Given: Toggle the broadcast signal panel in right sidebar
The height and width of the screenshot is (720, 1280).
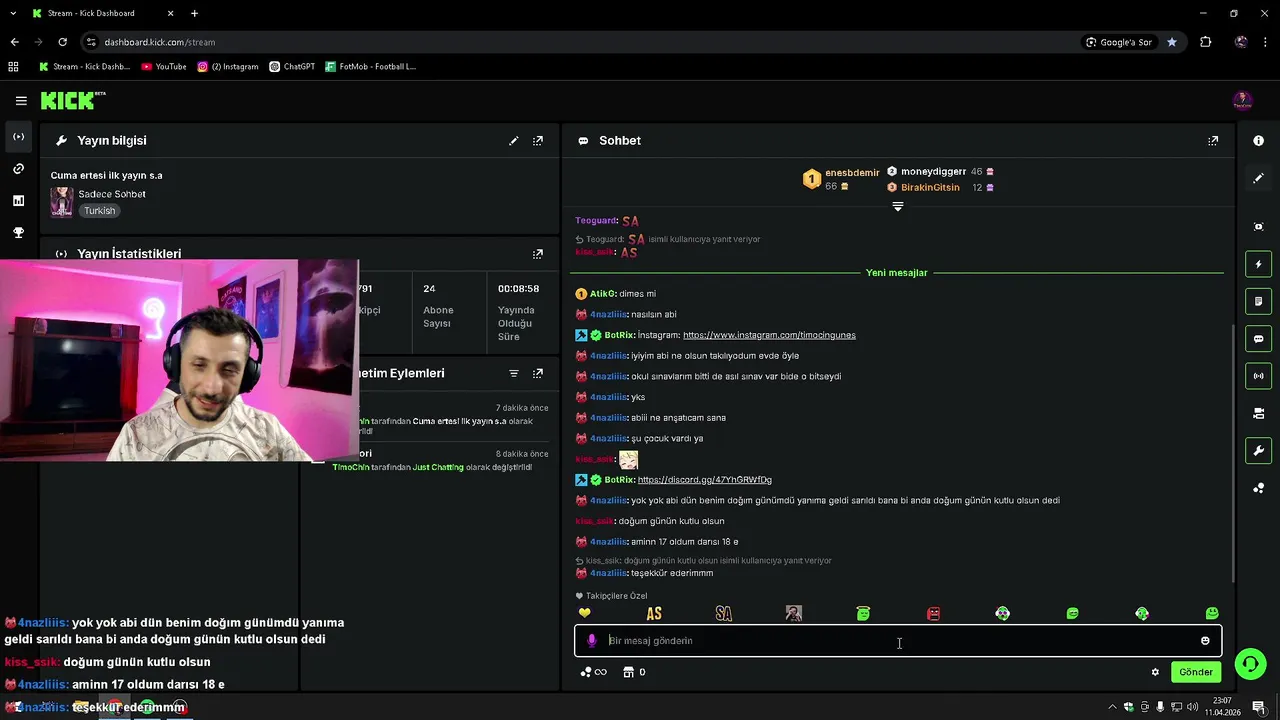Looking at the screenshot, I should coord(1259,376).
